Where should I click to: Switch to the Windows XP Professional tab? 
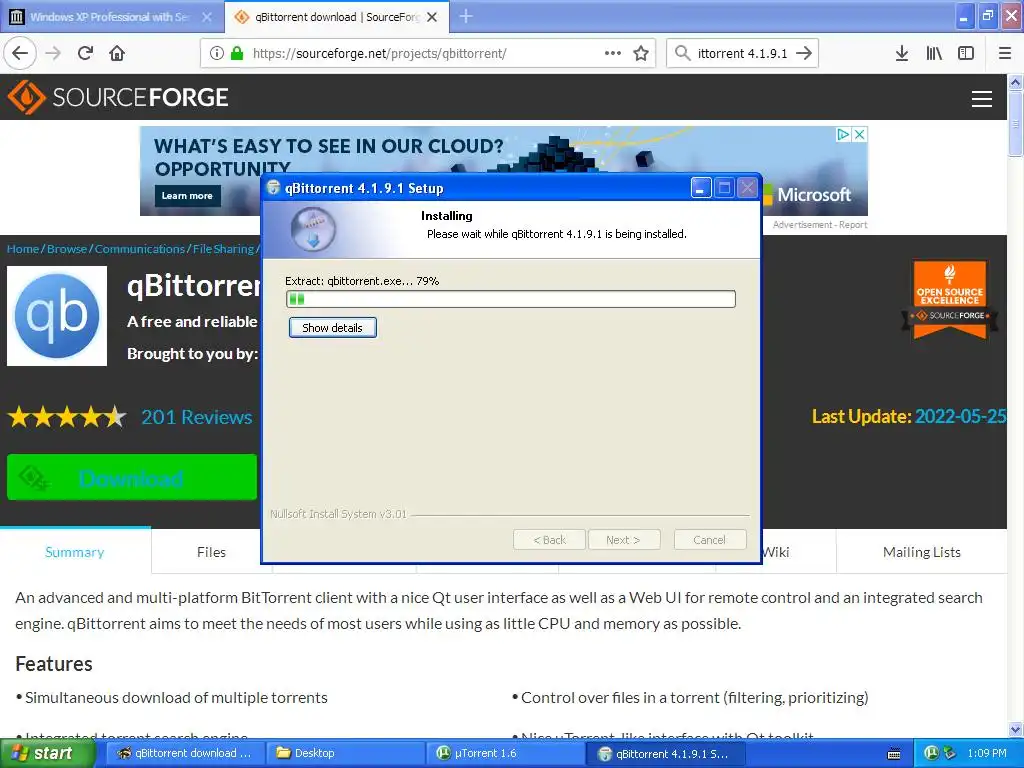click(110, 17)
